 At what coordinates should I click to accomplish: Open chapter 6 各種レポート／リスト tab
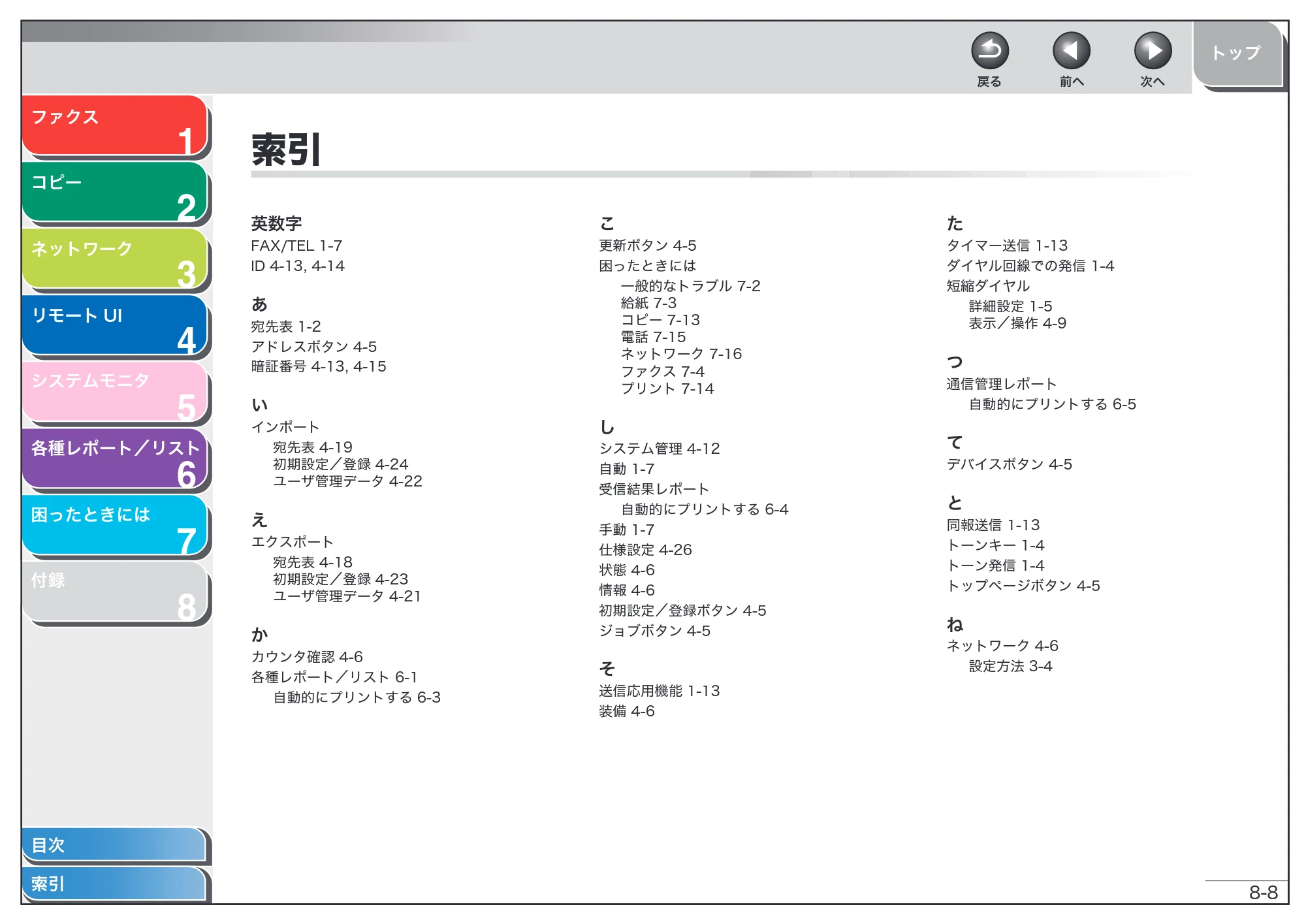click(x=115, y=458)
